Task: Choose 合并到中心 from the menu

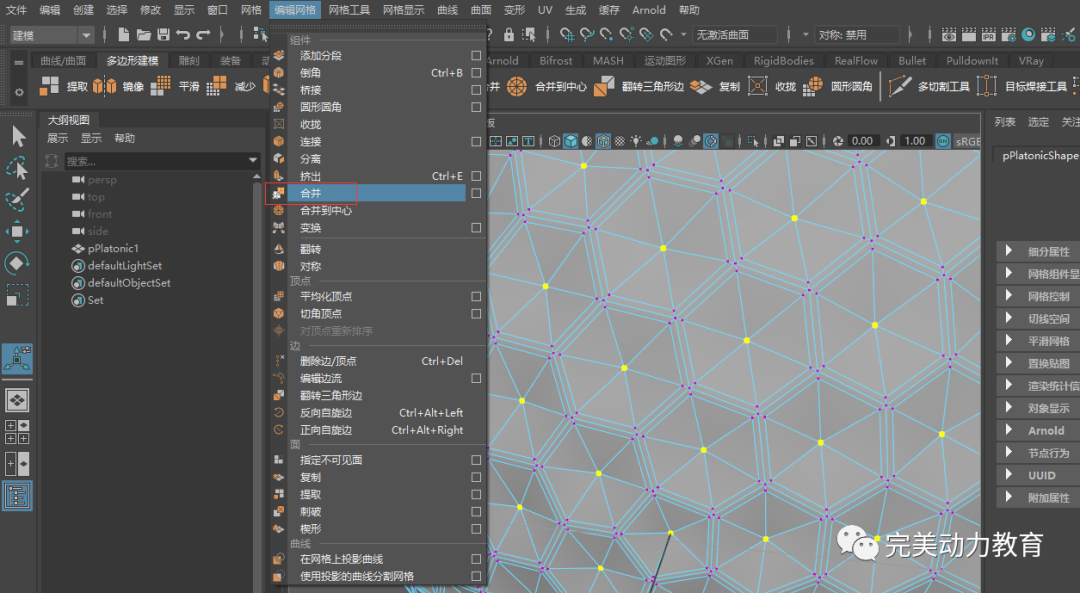Action: pyautogui.click(x=326, y=211)
